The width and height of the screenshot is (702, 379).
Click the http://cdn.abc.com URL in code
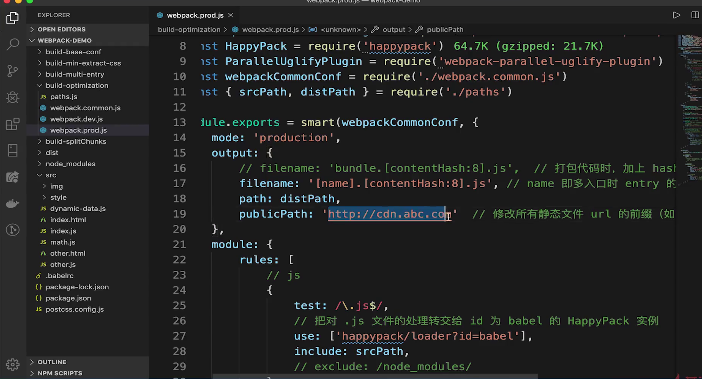point(389,214)
